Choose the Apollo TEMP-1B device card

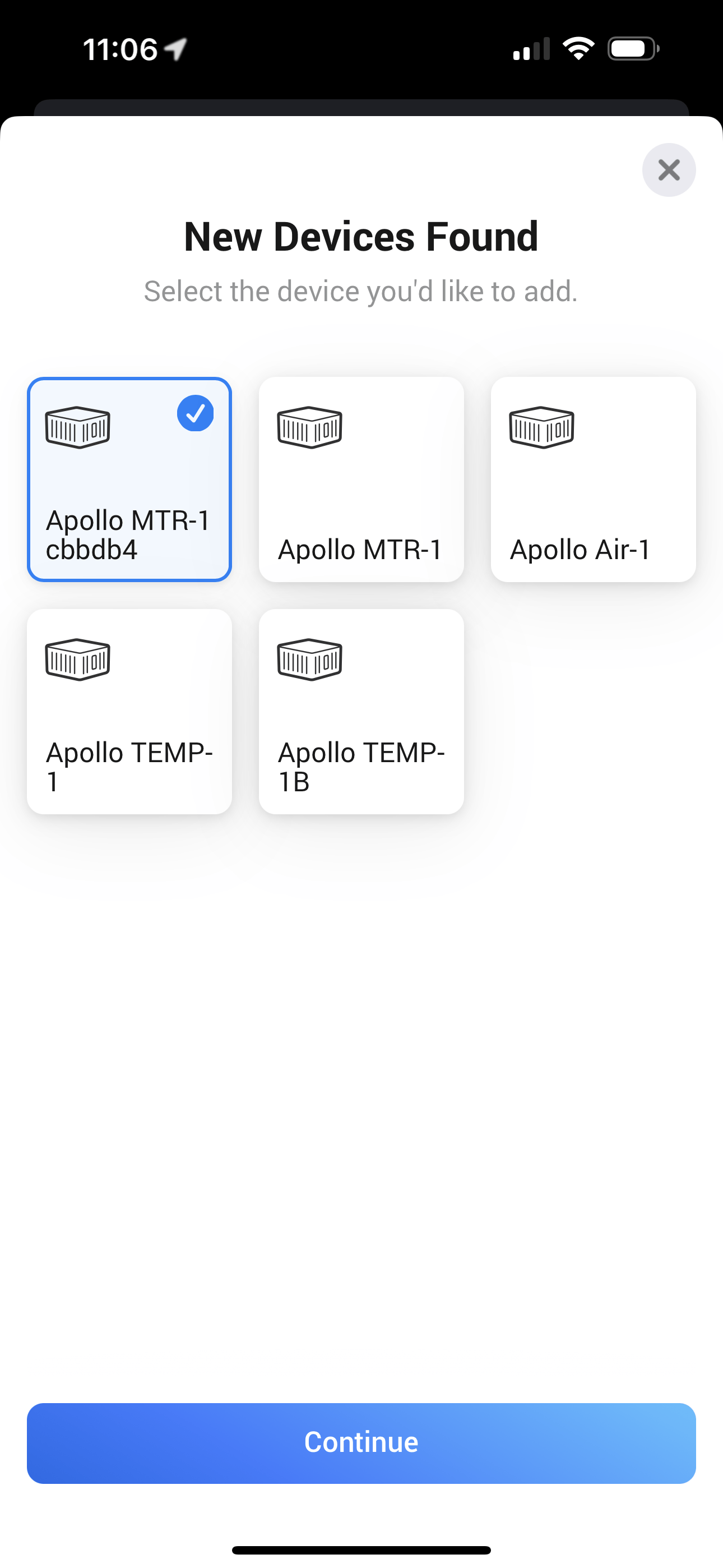coord(361,711)
